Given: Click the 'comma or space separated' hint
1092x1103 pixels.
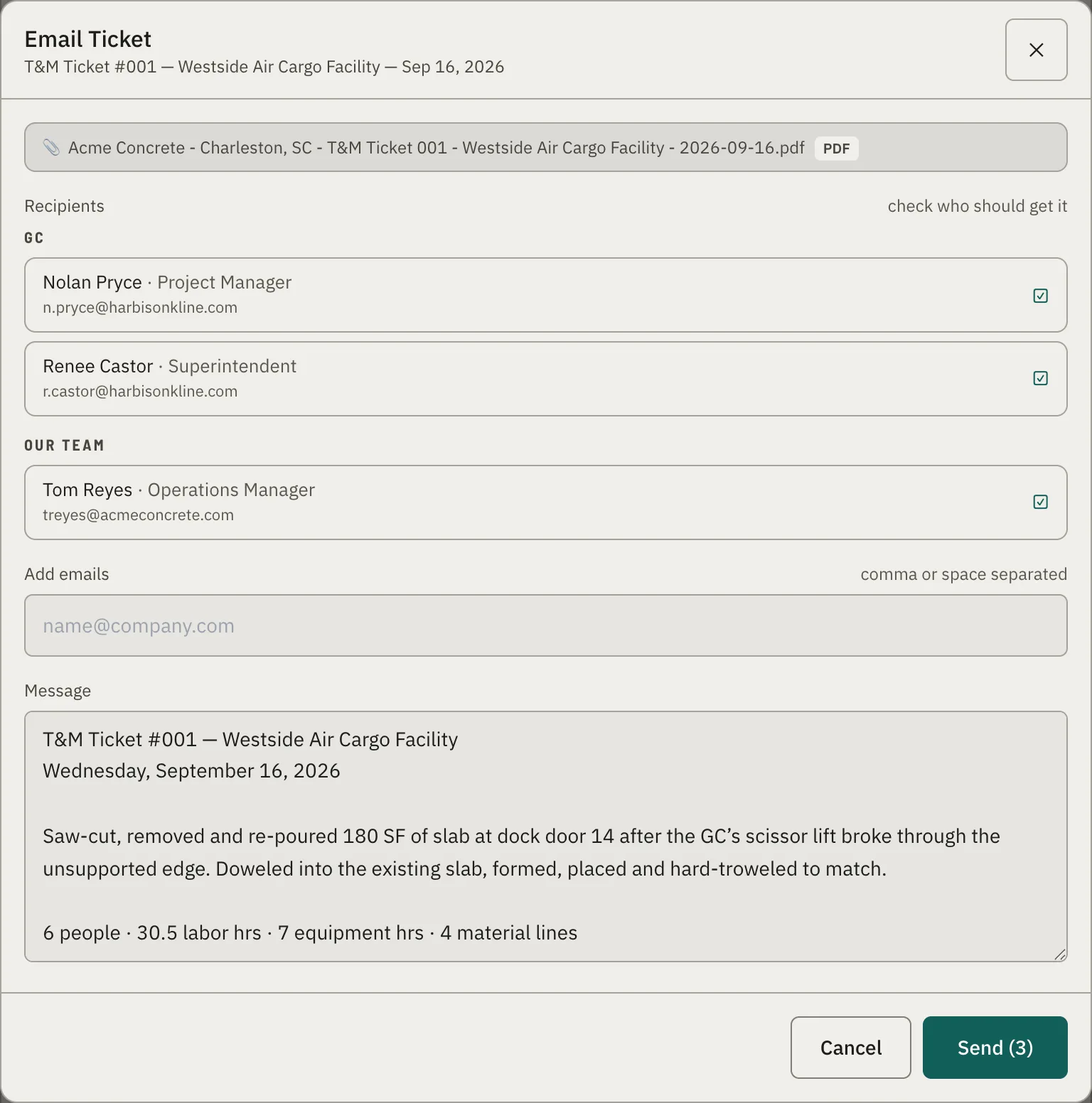Looking at the screenshot, I should point(964,574).
